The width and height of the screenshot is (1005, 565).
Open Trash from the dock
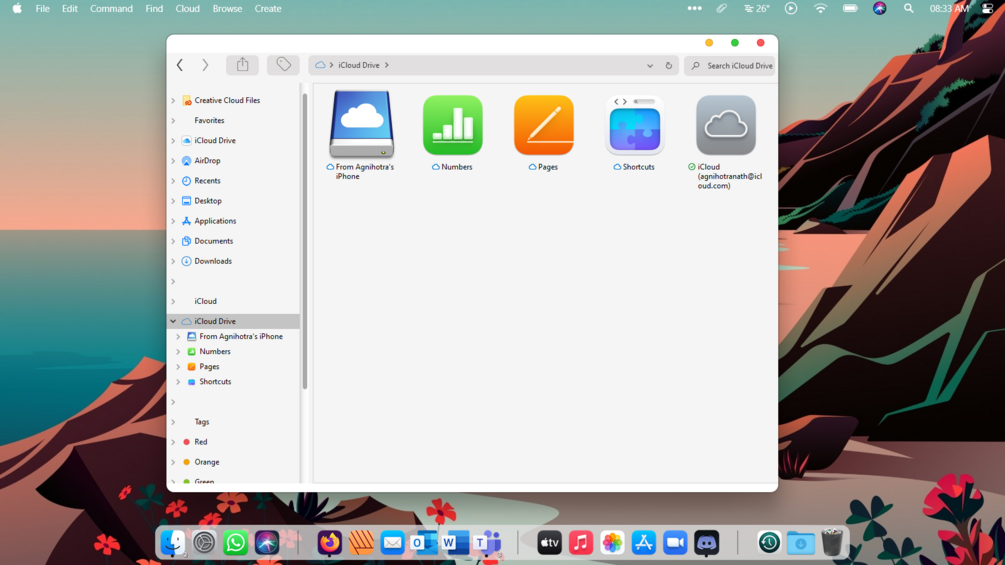click(x=832, y=543)
